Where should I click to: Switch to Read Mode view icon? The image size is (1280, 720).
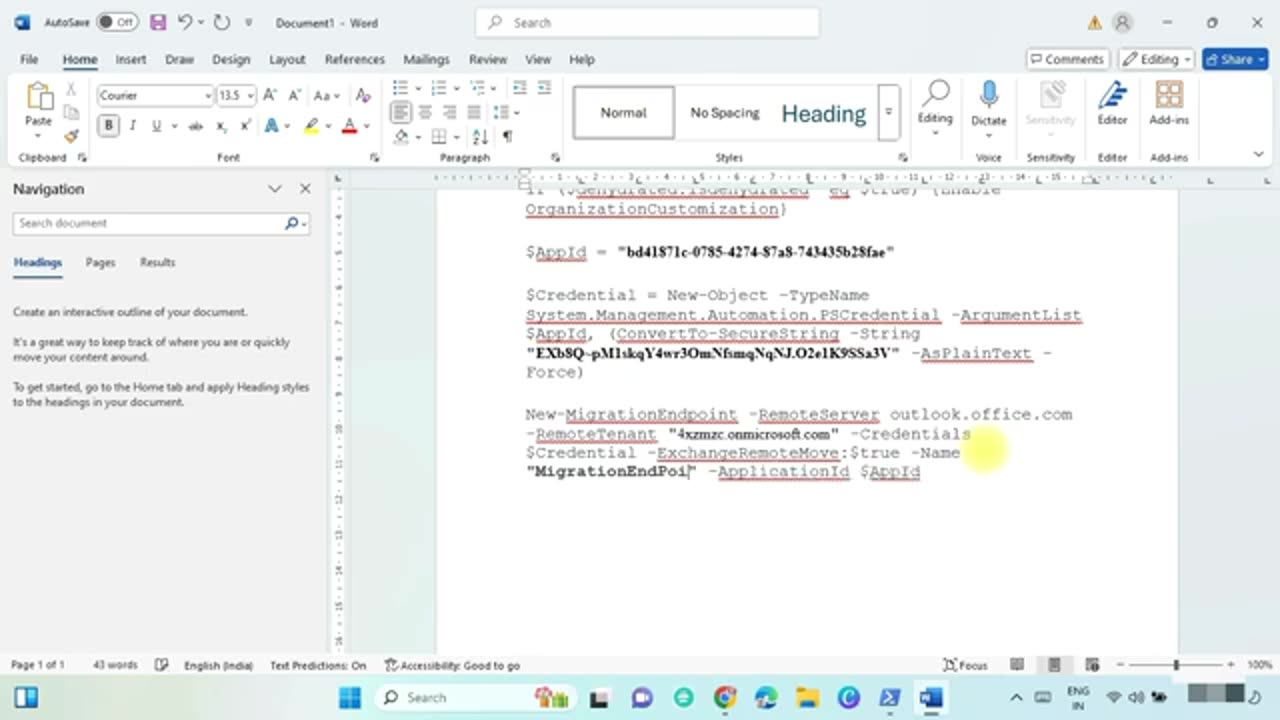1017,665
